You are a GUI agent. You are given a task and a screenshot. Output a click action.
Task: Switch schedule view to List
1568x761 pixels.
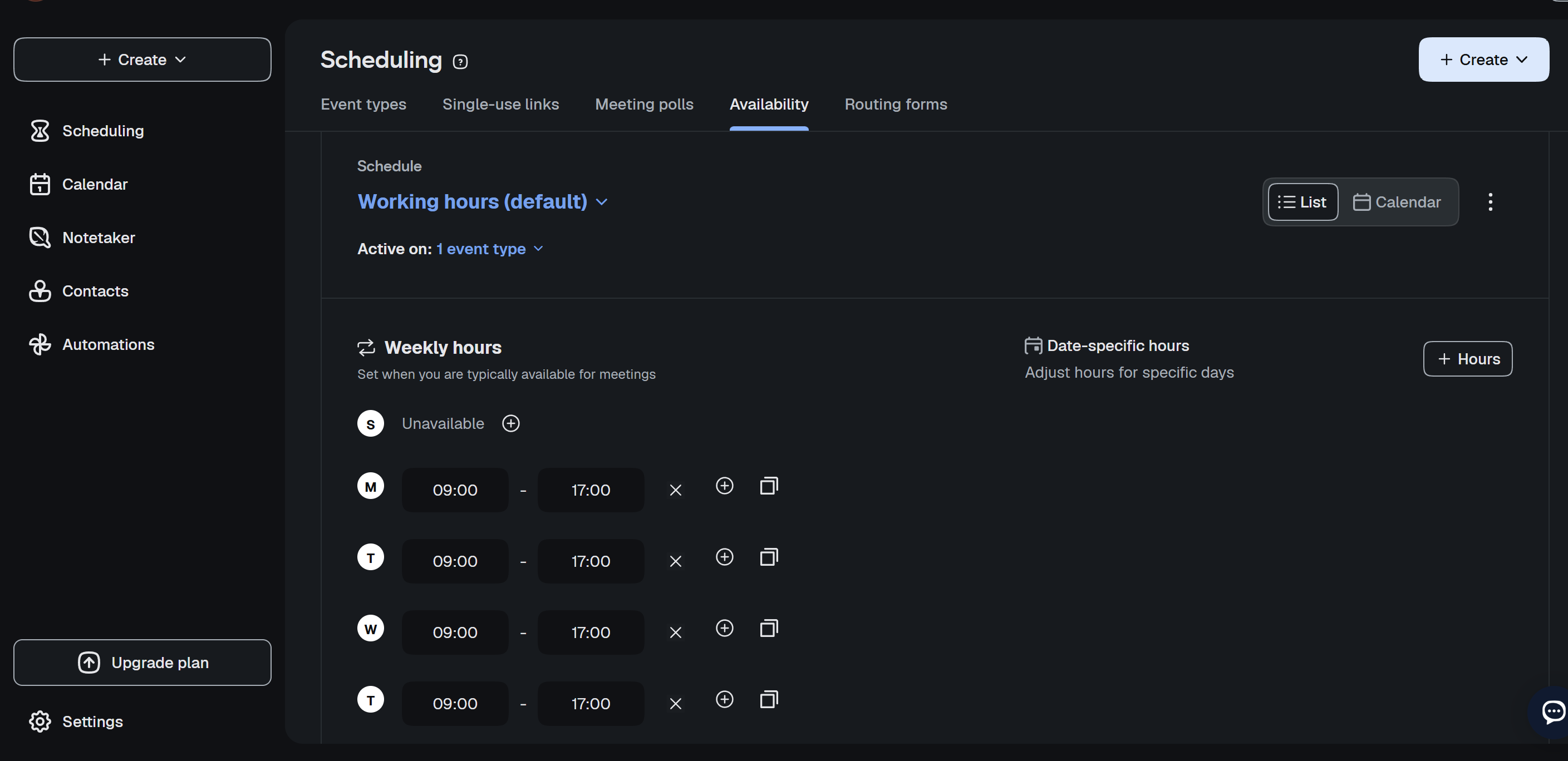1302,202
